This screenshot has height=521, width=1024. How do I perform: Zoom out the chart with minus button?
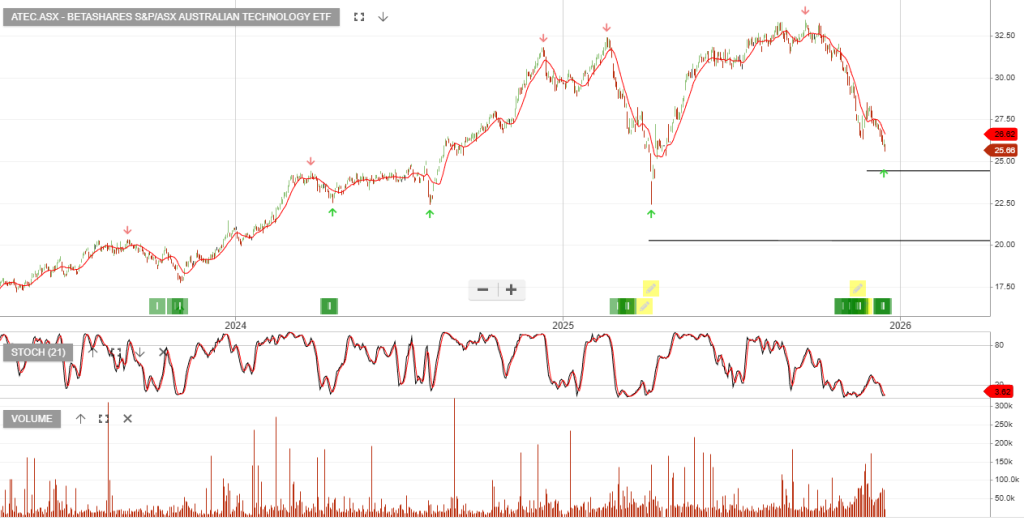(x=483, y=290)
